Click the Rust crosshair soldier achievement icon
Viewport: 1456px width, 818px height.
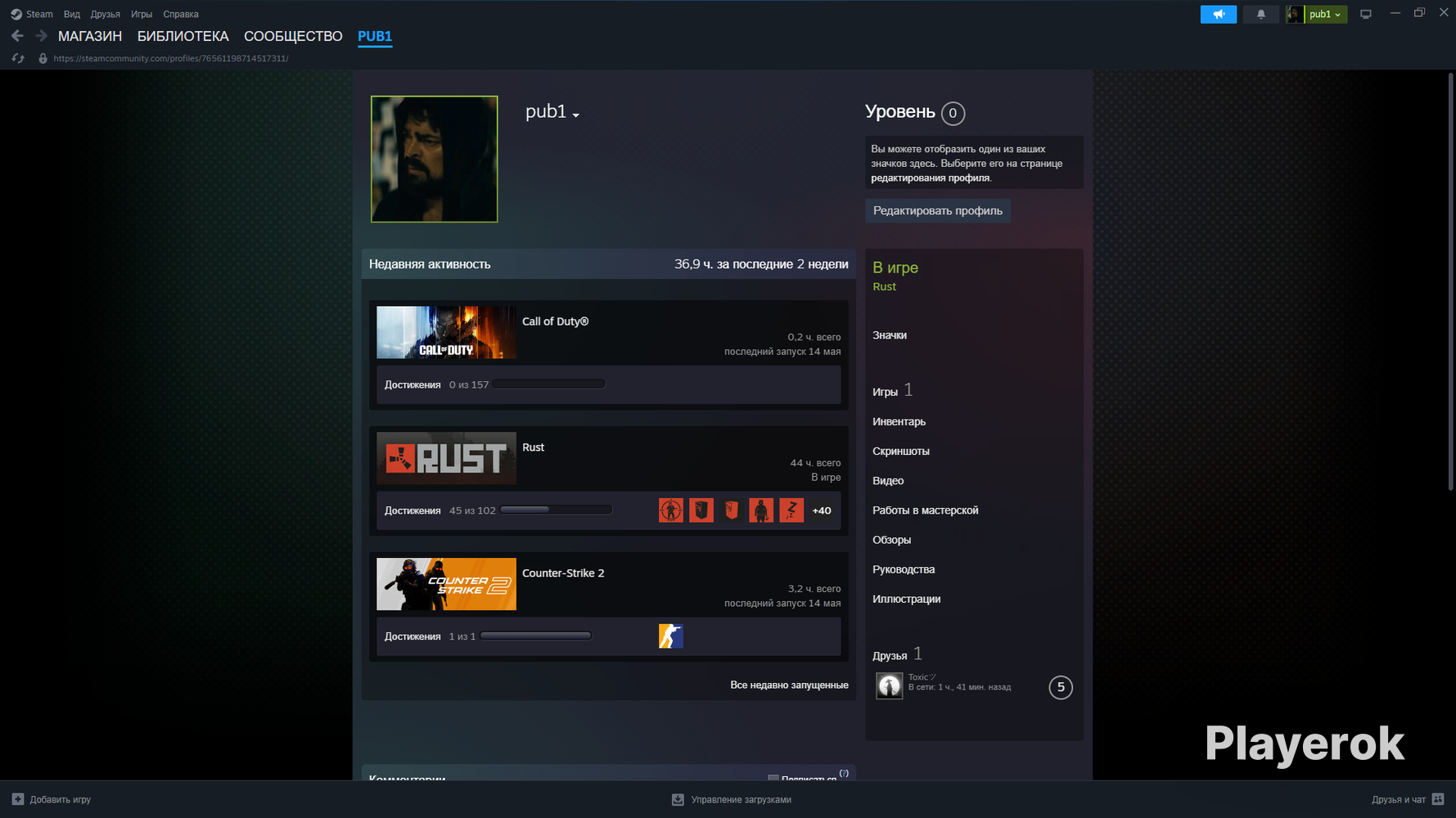671,510
